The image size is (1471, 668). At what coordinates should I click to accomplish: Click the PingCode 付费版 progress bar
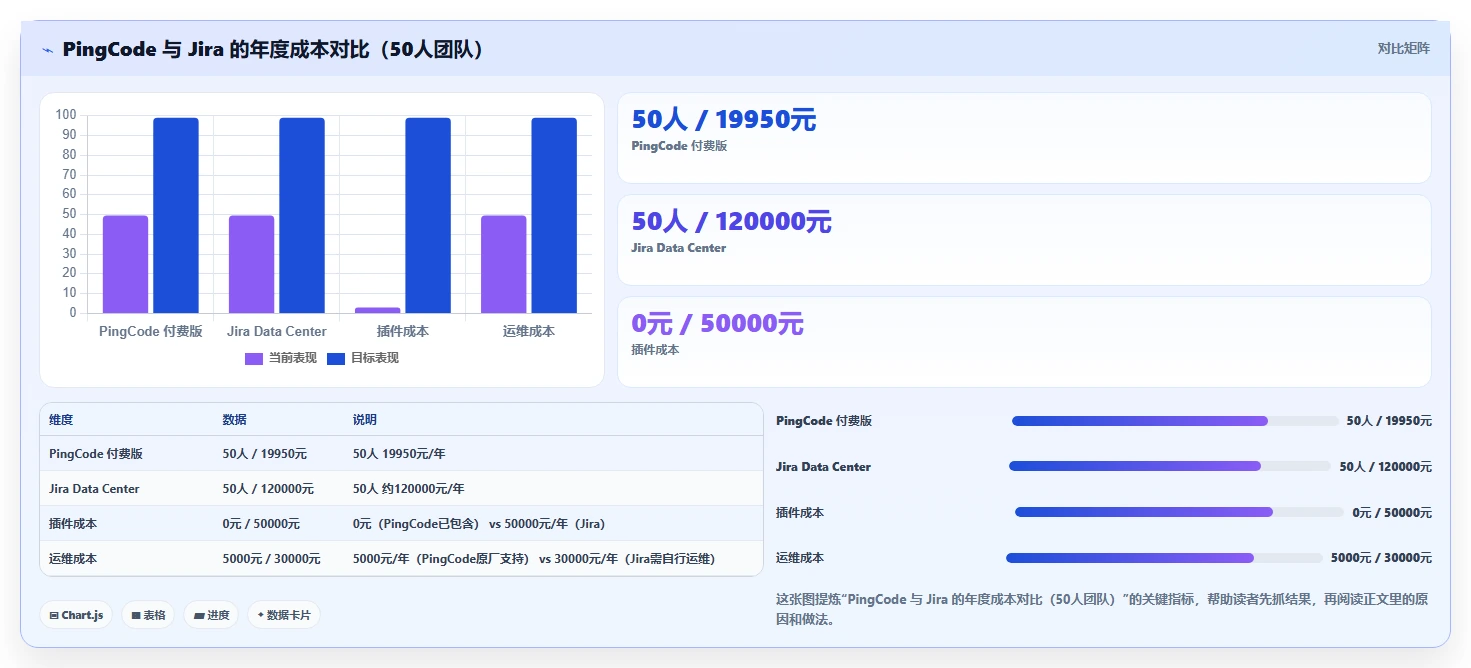(1175, 421)
